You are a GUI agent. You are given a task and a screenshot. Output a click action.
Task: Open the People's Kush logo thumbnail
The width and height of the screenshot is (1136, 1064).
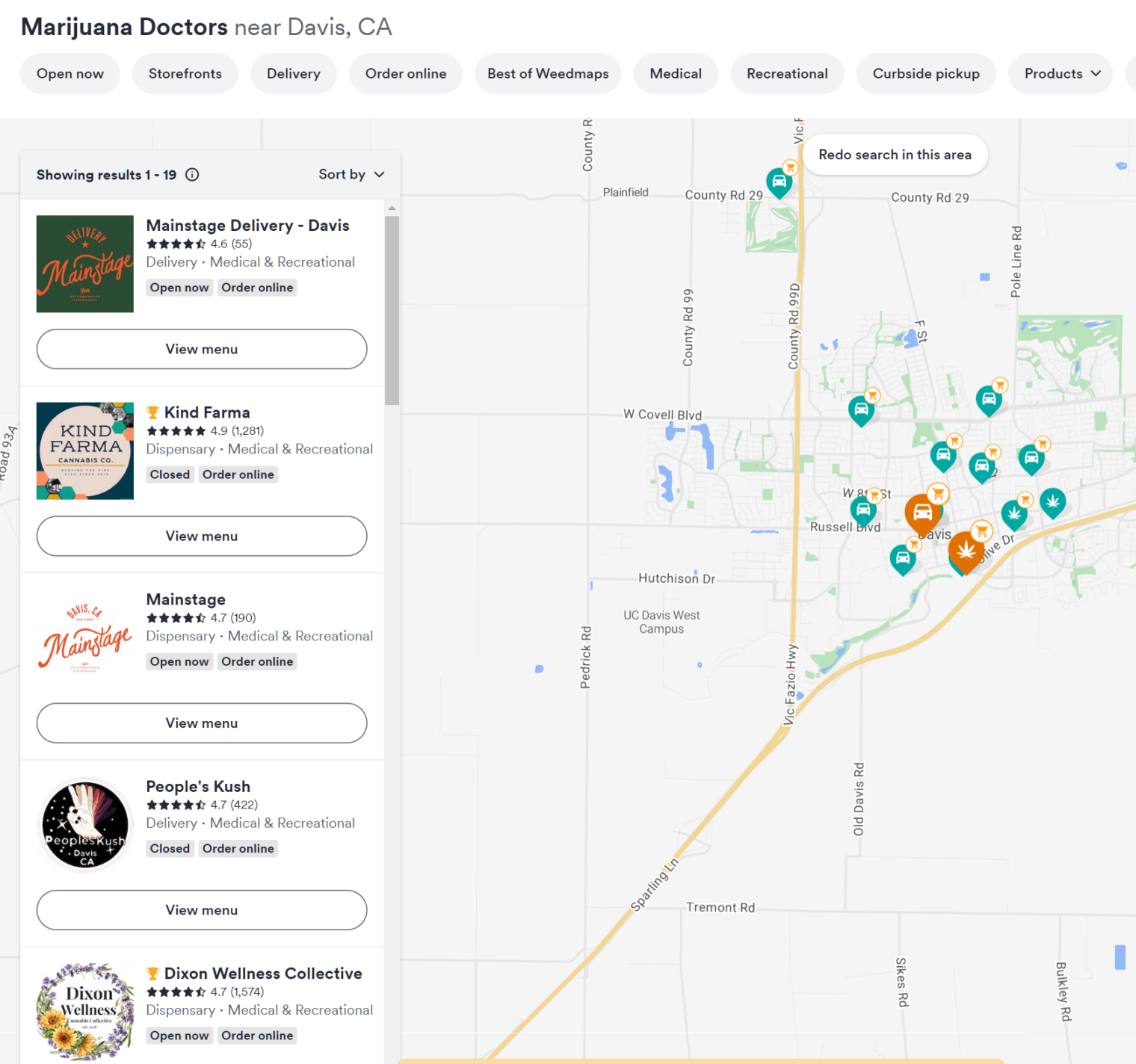point(85,824)
